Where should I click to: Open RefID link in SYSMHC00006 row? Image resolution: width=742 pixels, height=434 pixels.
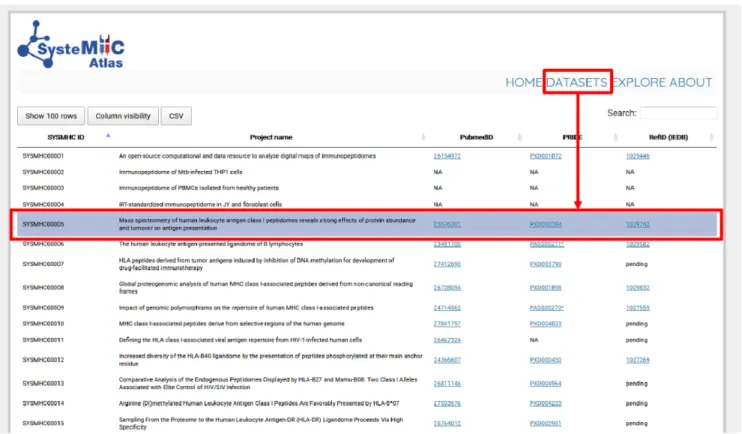pyautogui.click(x=637, y=244)
